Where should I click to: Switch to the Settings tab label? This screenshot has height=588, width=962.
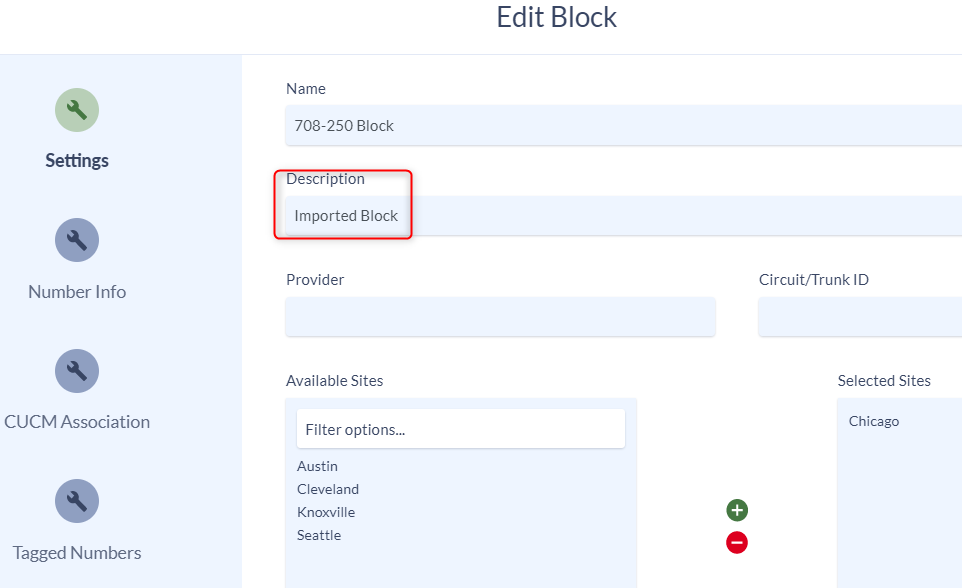coord(77,161)
